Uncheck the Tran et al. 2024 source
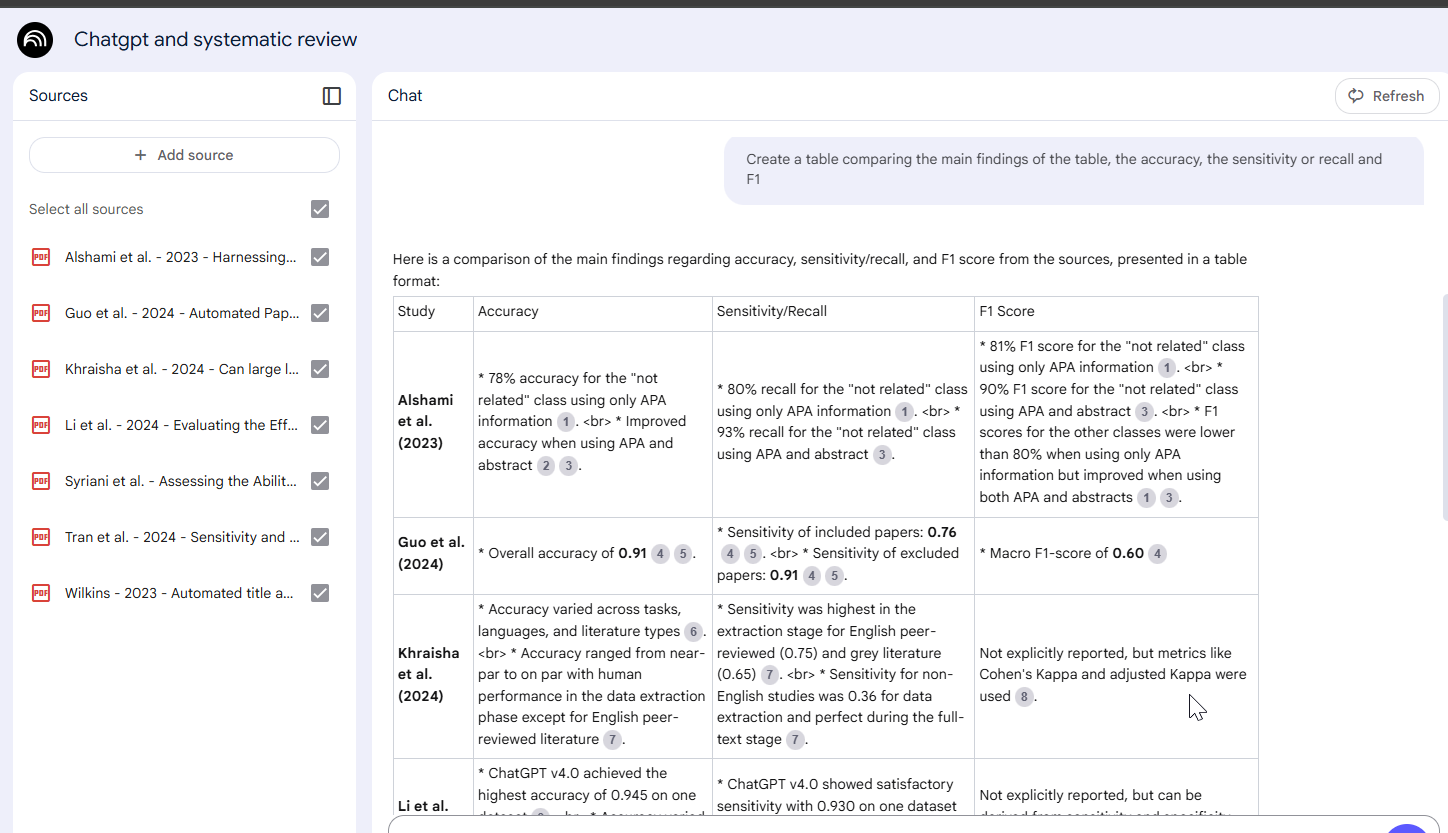 coord(320,537)
